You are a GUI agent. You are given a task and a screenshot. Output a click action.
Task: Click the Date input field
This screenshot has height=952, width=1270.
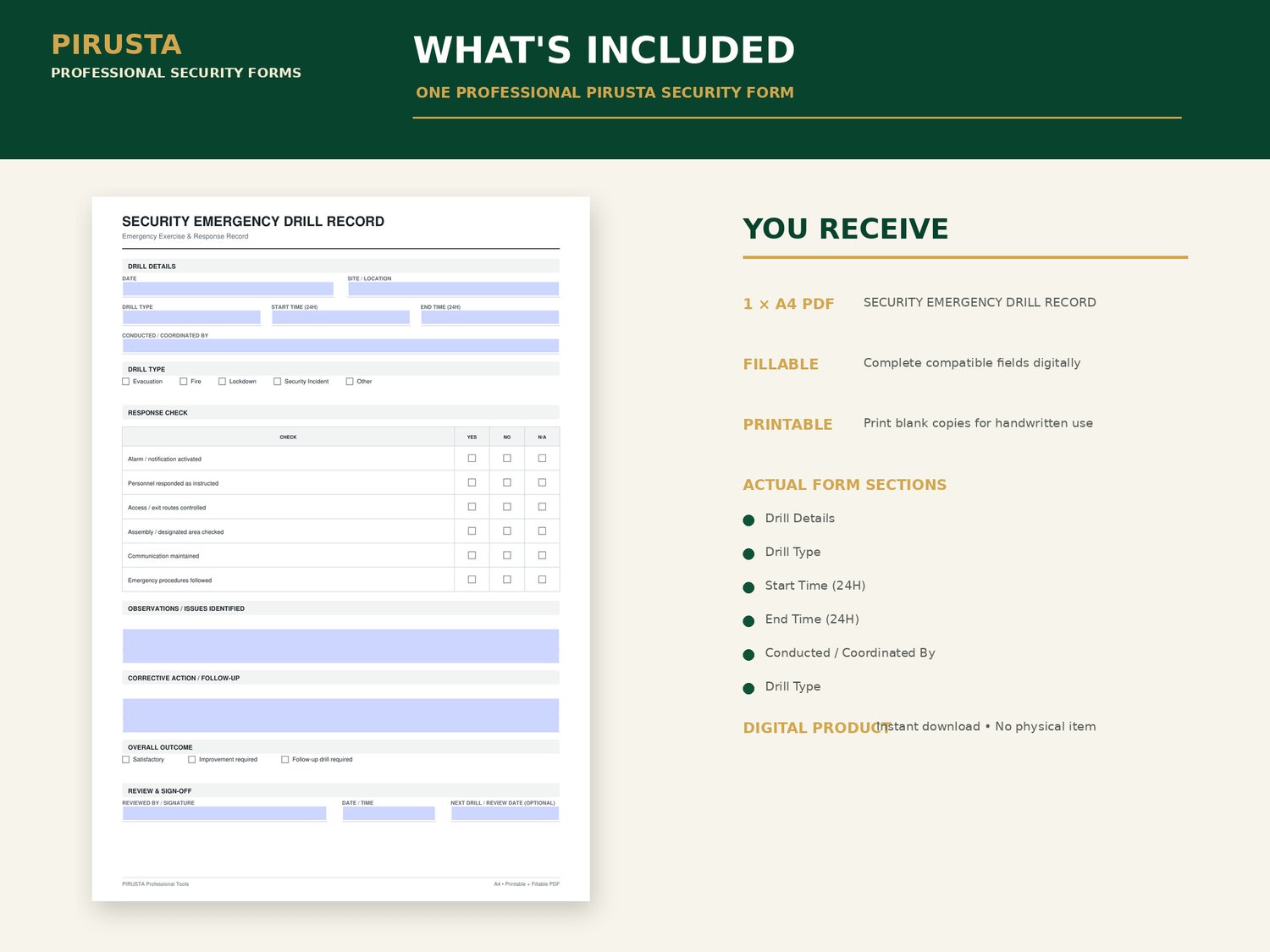[x=228, y=289]
